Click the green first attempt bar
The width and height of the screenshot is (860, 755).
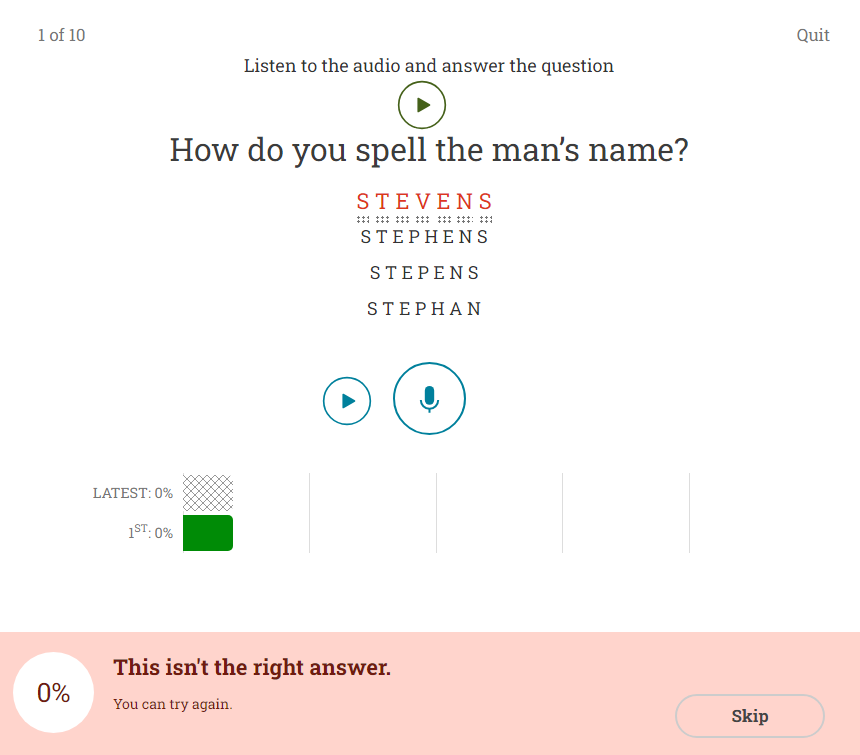coord(208,533)
